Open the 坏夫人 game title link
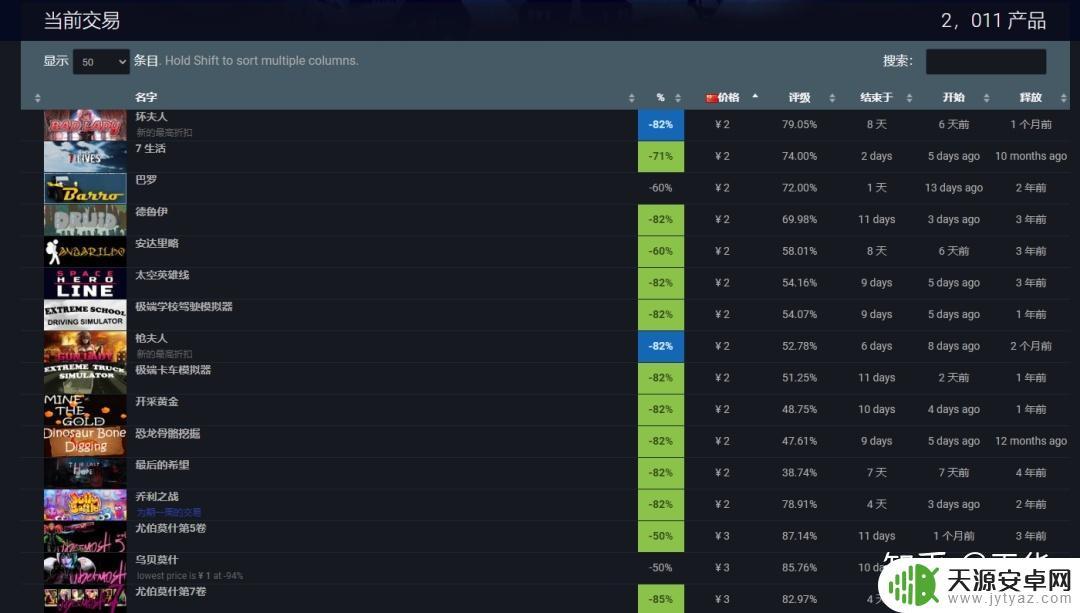Viewport: 1080px width, 613px height. 151,117
